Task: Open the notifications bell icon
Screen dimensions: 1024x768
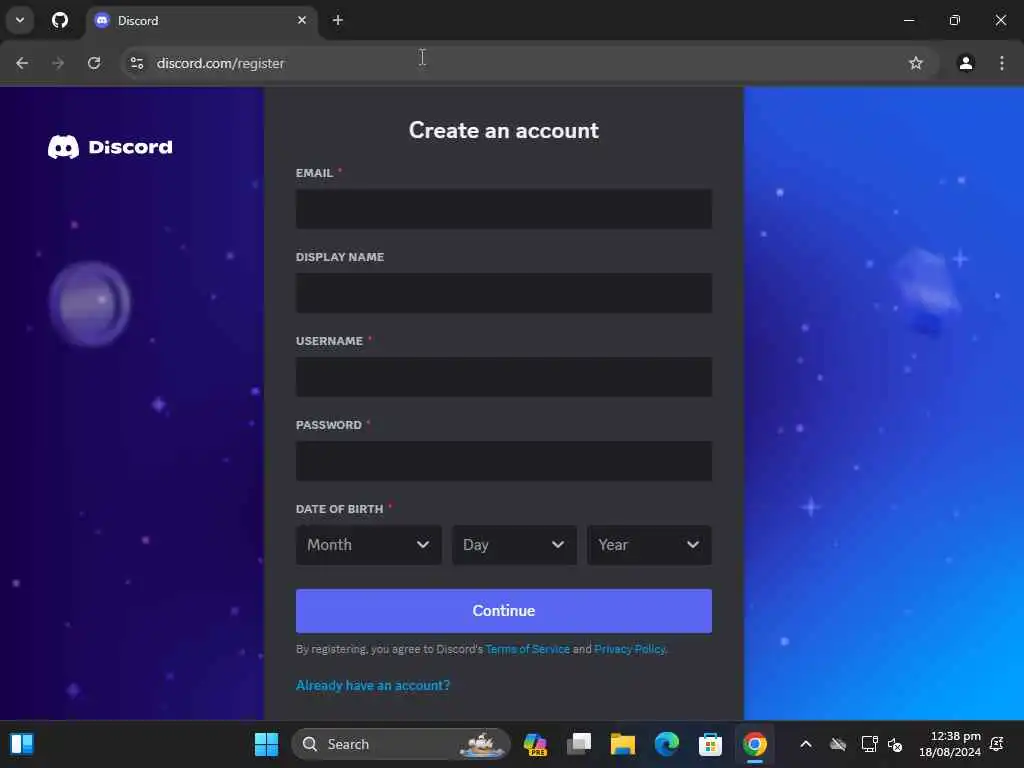Action: 997,744
